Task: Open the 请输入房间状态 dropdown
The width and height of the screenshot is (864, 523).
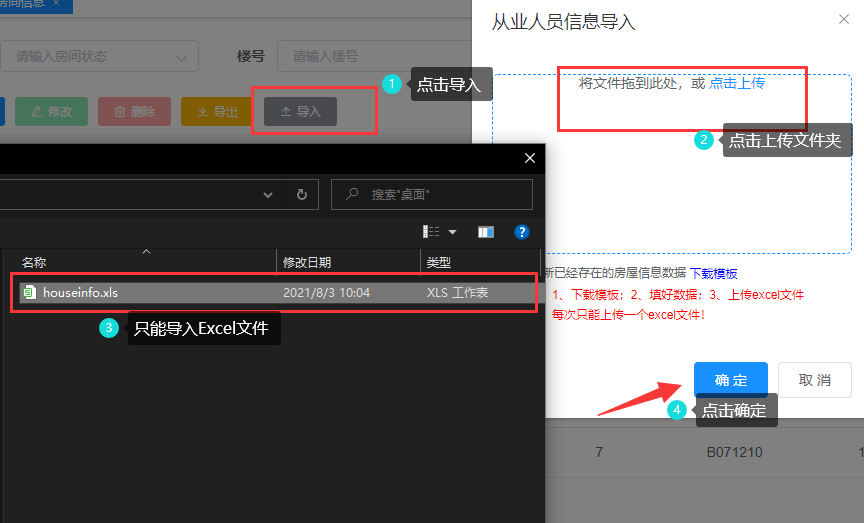Action: 99,56
